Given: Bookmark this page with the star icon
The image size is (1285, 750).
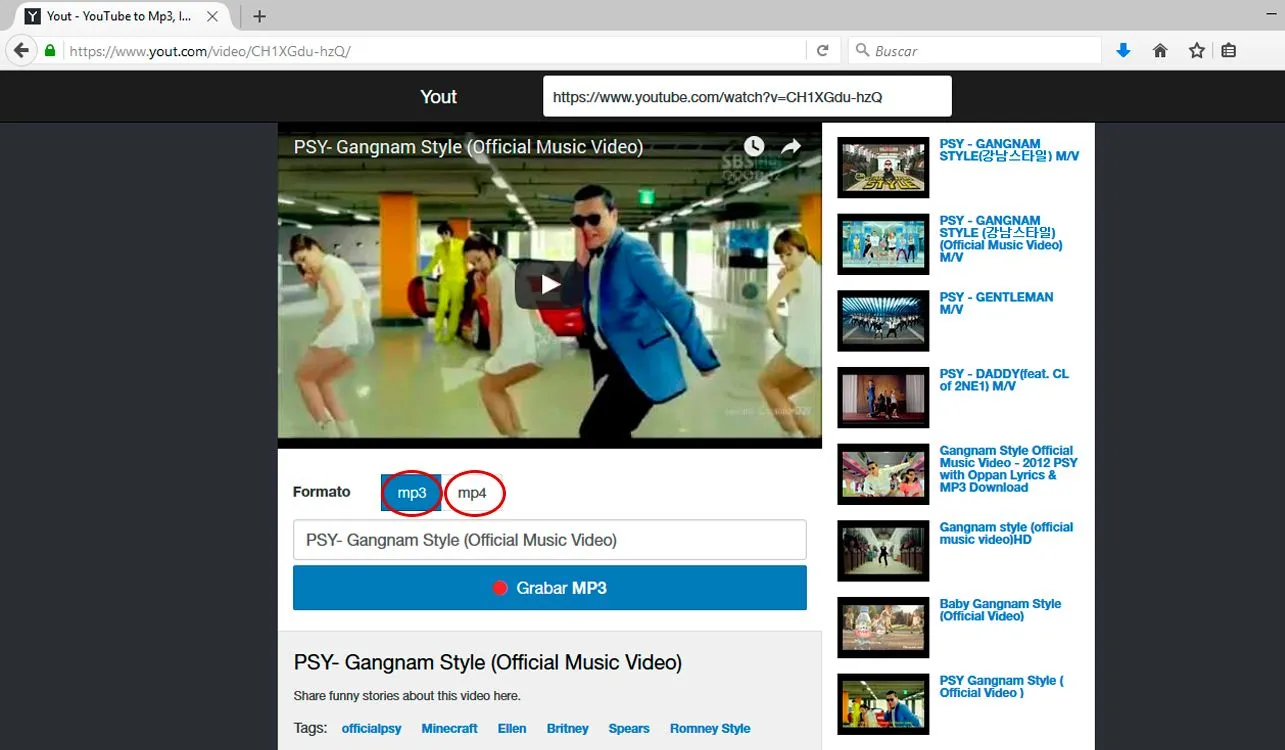Looking at the screenshot, I should pos(1197,50).
